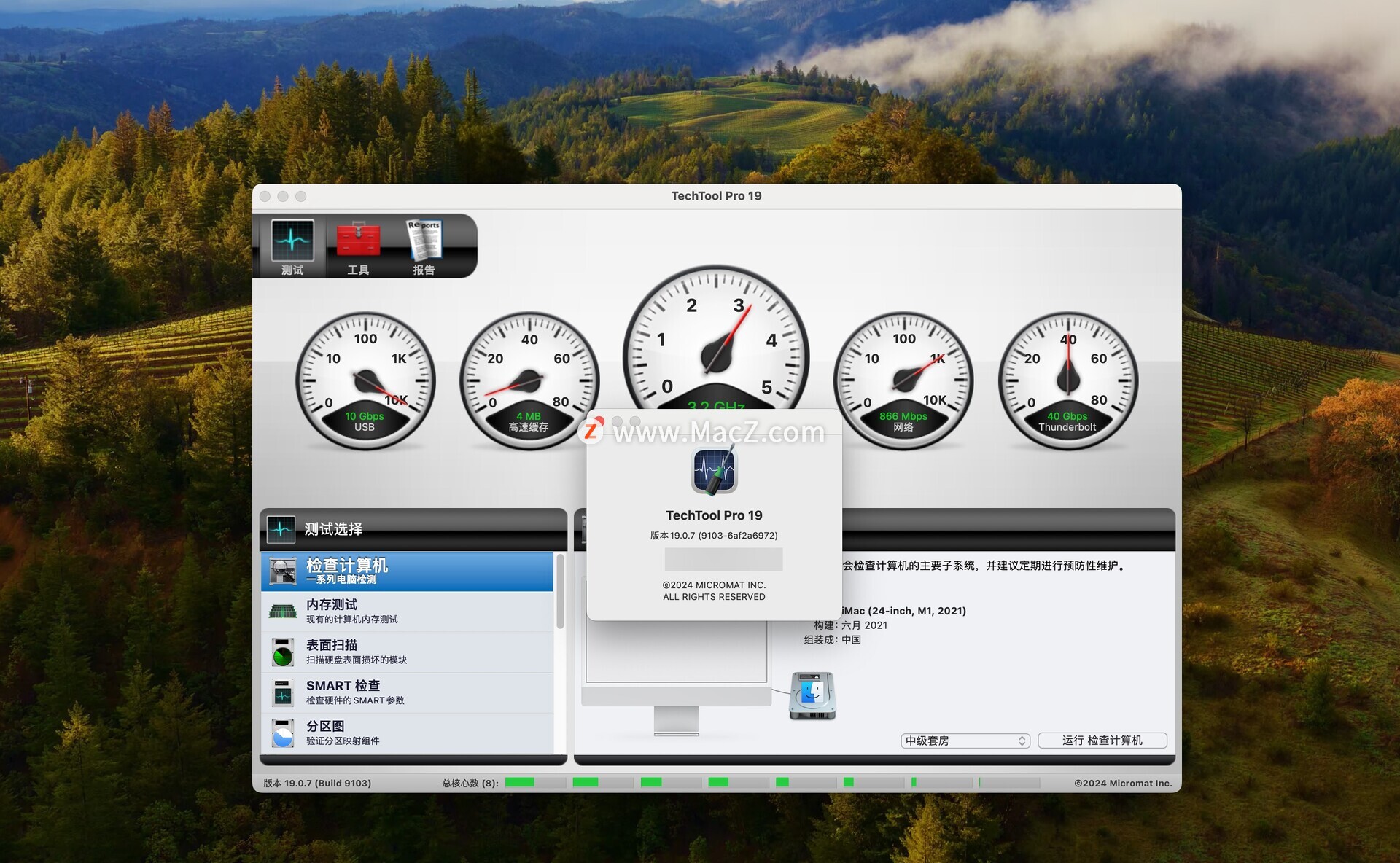Select the 内存测试 memory chip icon
Screen dimensions: 1400x863
[x=282, y=612]
